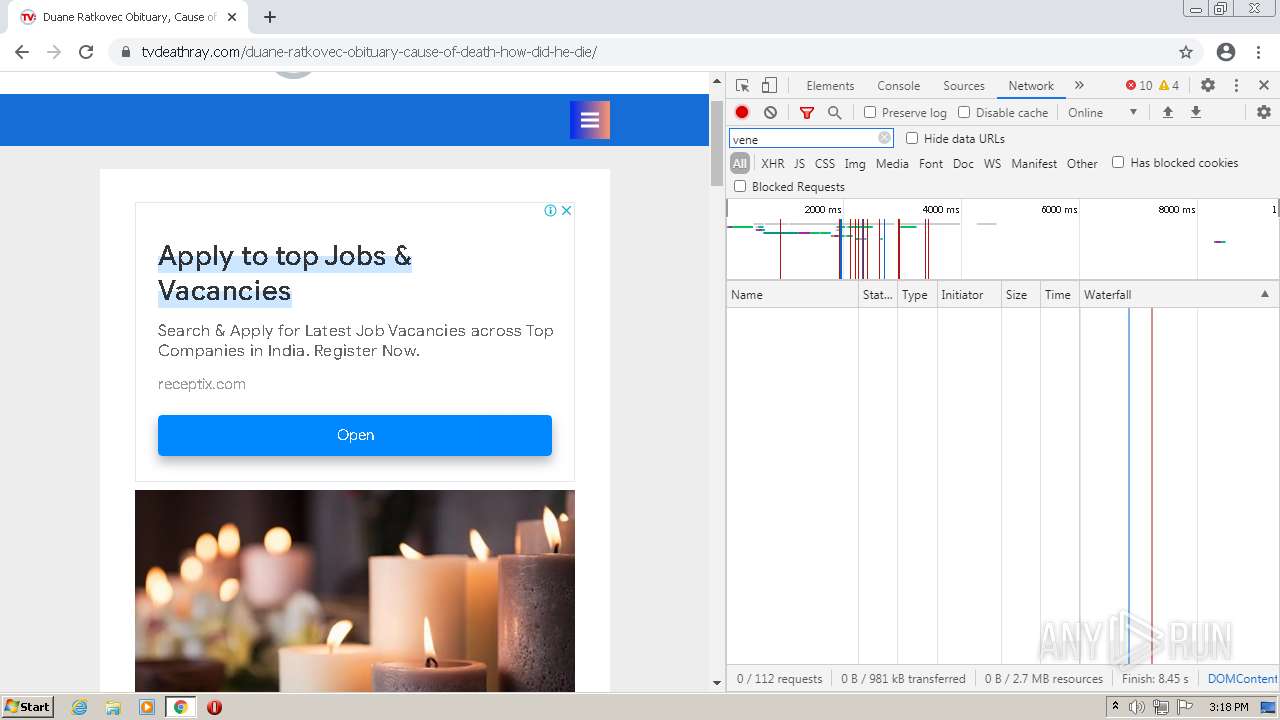Open the Chrome three-dot menu
The image size is (1280, 720).
(1258, 52)
